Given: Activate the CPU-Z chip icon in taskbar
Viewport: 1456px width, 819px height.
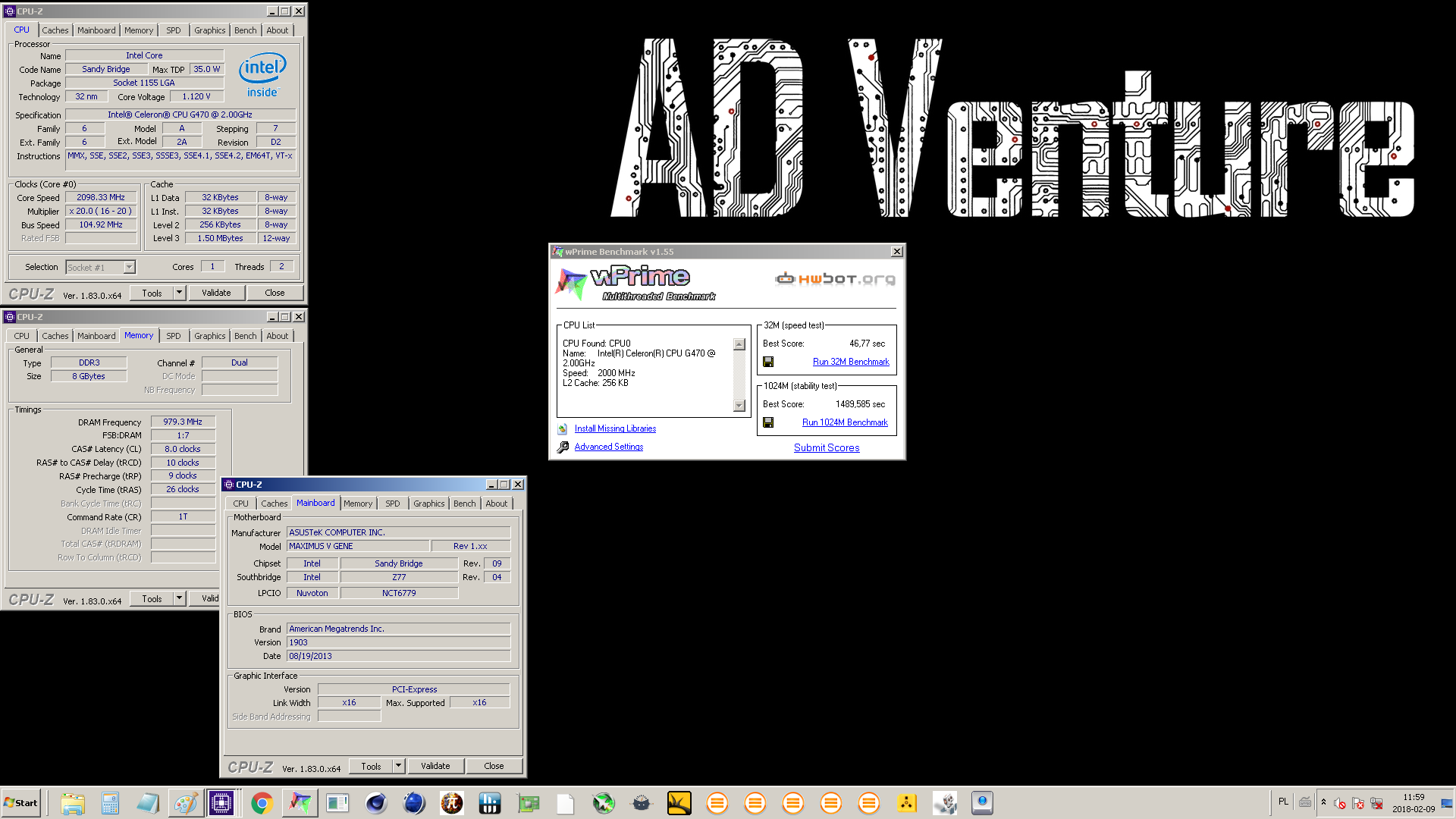Looking at the screenshot, I should pyautogui.click(x=222, y=803).
